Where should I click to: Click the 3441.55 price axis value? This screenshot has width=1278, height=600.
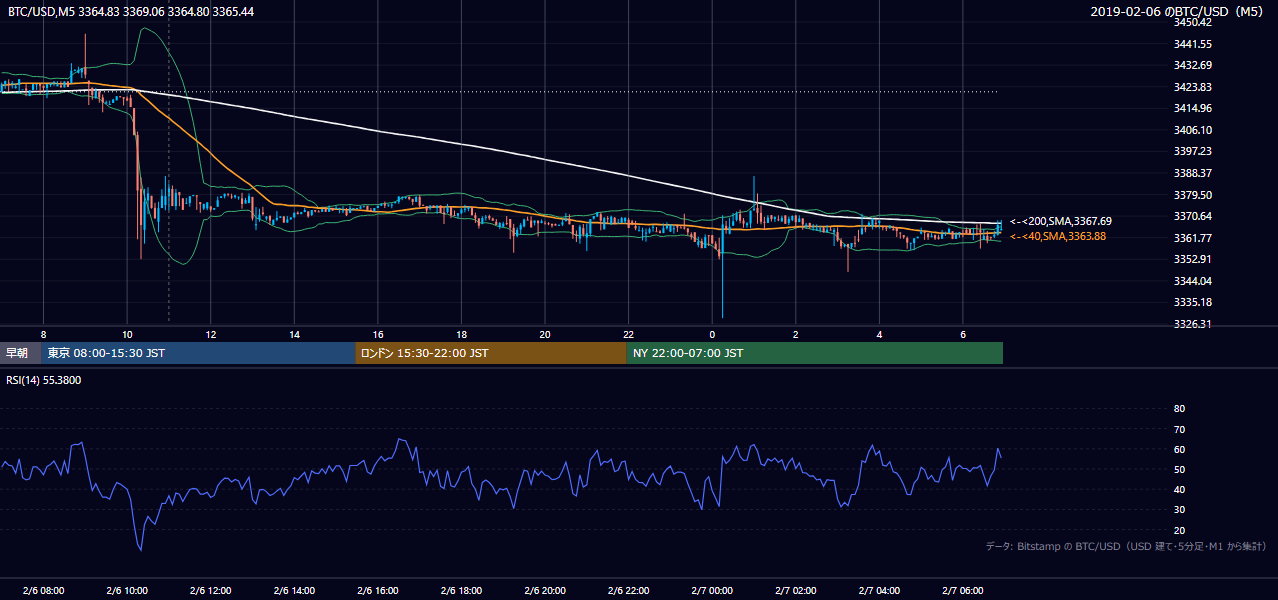[x=1193, y=44]
